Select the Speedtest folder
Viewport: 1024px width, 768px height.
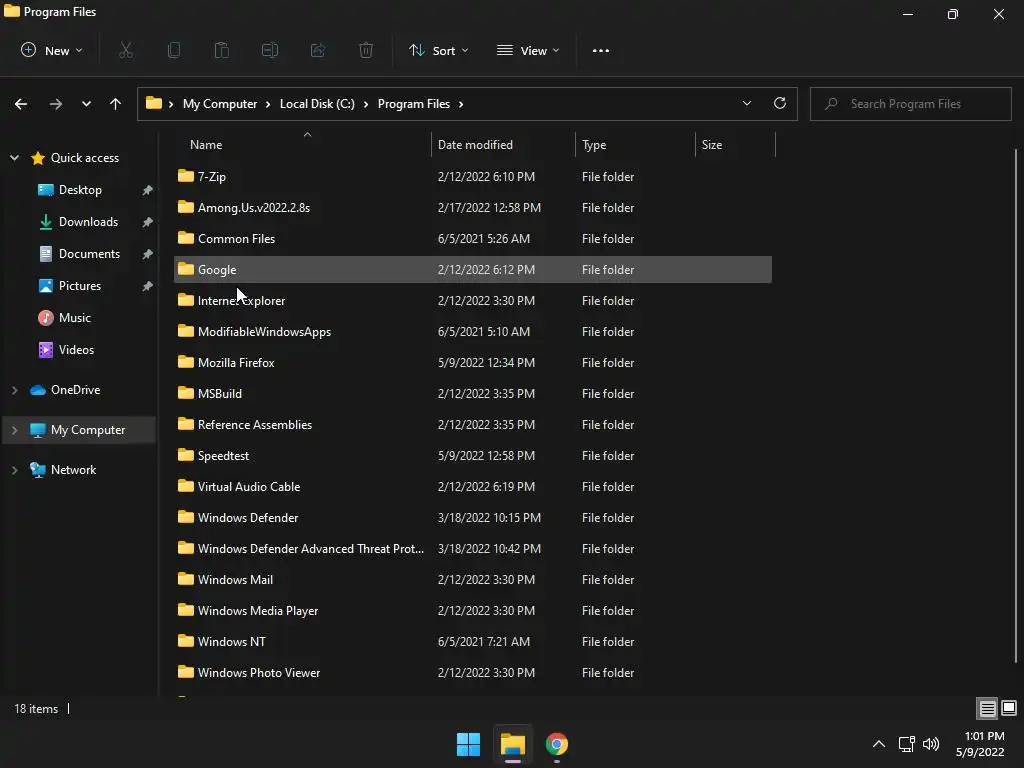[473, 456]
